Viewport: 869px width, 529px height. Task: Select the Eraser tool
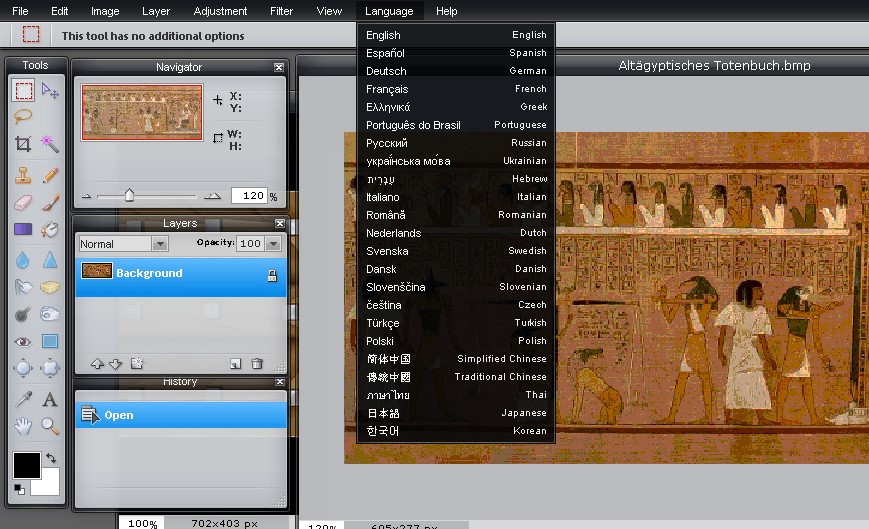pos(23,202)
